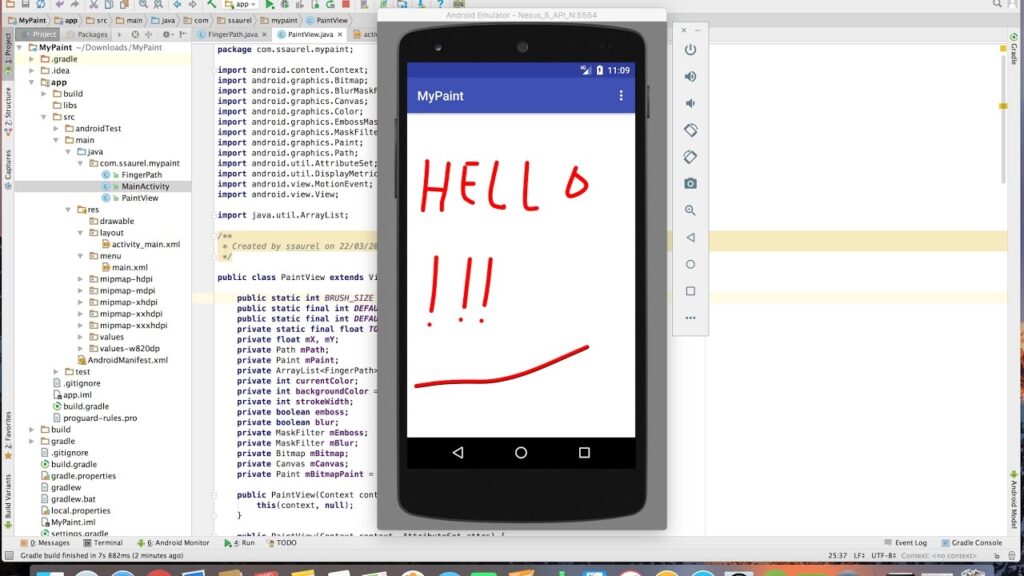Rotate the emulator right
Image resolution: width=1024 pixels, height=576 pixels.
[690, 157]
